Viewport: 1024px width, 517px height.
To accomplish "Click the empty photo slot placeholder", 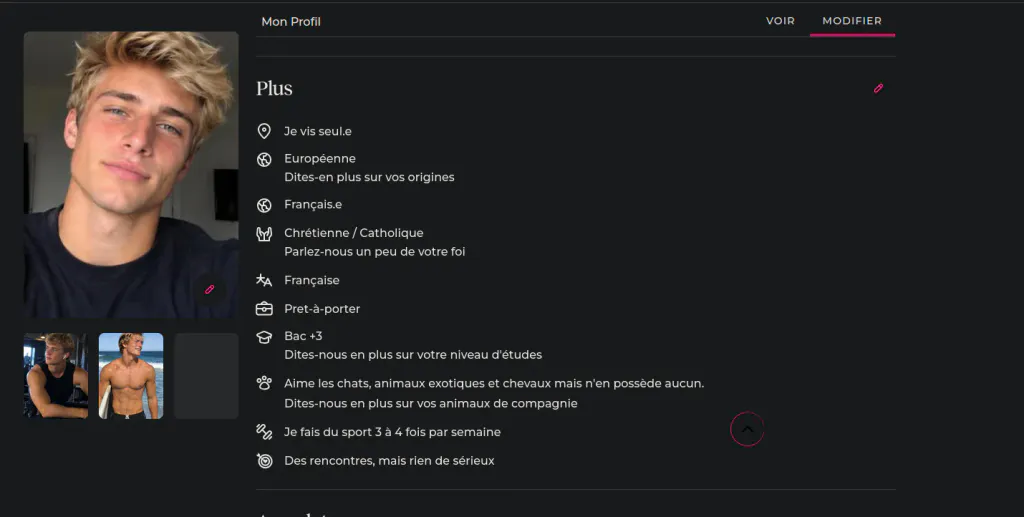I will (206, 376).
